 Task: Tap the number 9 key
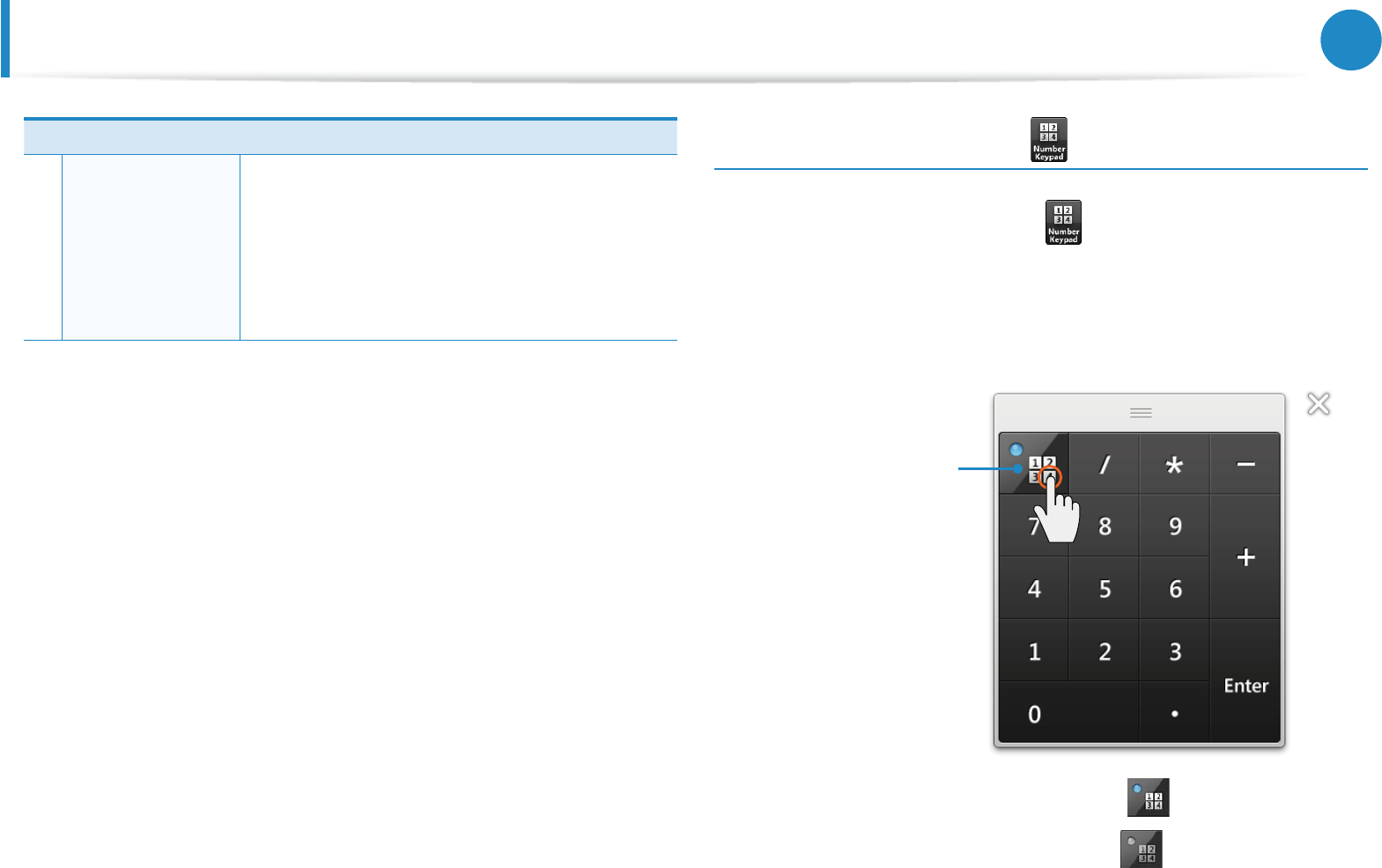click(x=1175, y=526)
